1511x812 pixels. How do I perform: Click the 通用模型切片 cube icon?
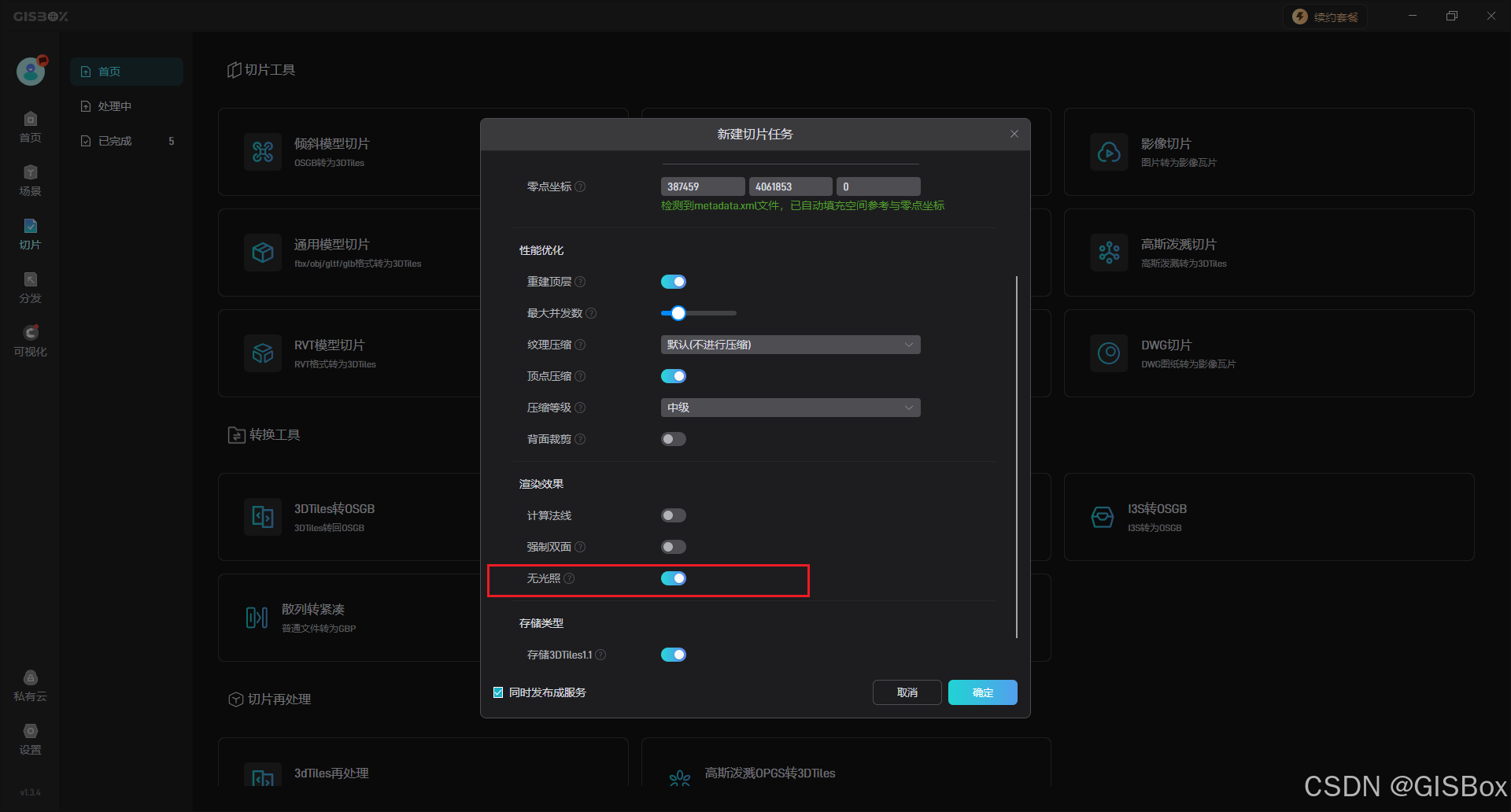tap(263, 253)
